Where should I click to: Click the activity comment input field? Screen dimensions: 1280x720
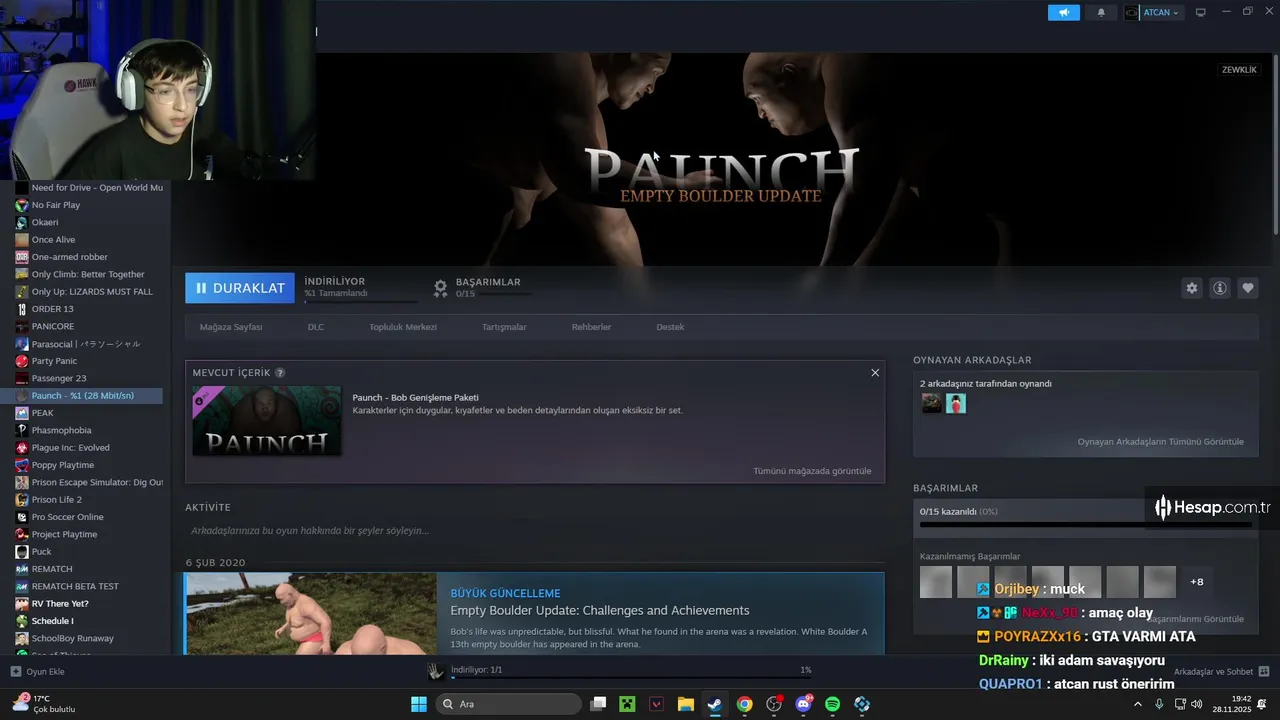pyautogui.click(x=535, y=531)
